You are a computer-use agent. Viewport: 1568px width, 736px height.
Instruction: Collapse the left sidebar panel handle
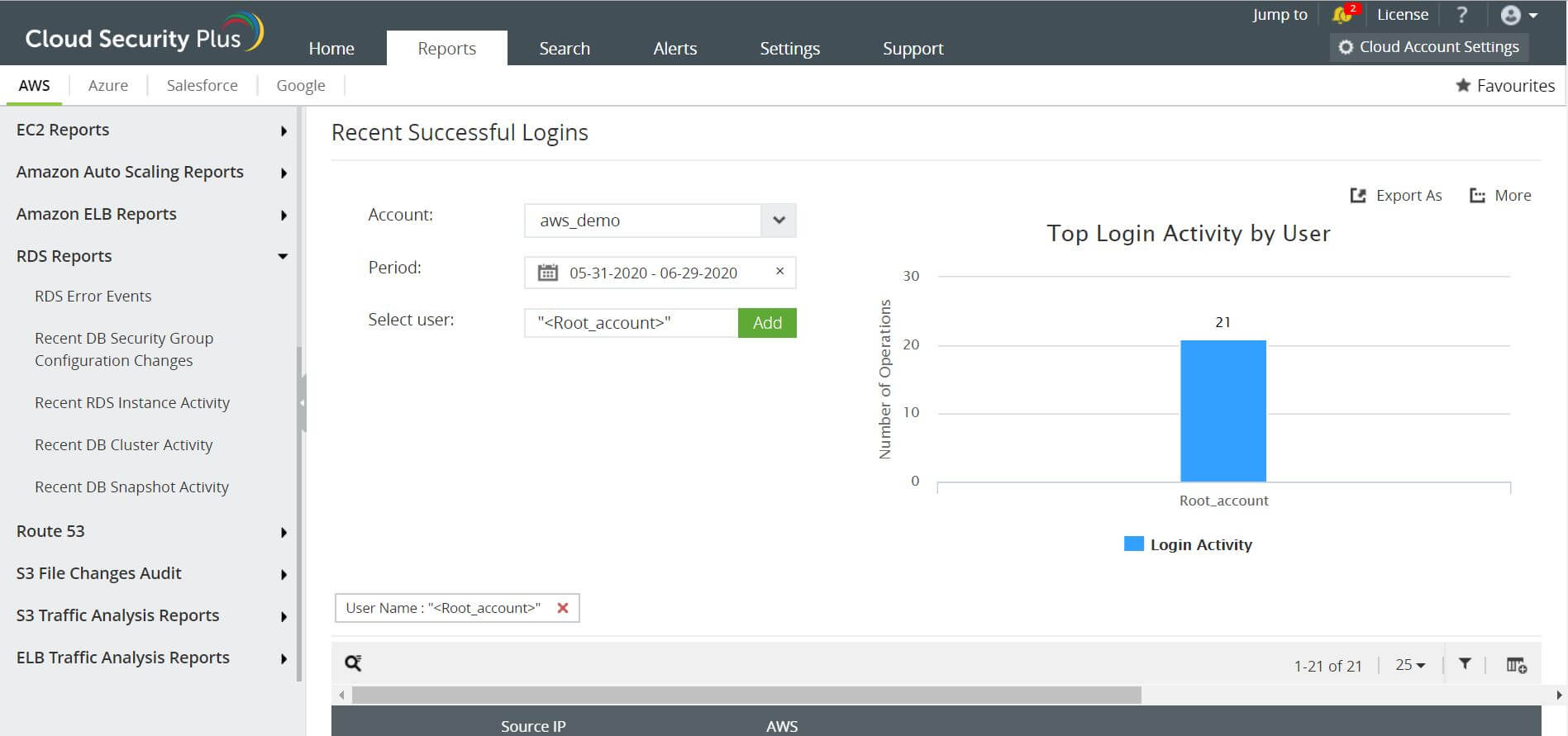pos(303,403)
